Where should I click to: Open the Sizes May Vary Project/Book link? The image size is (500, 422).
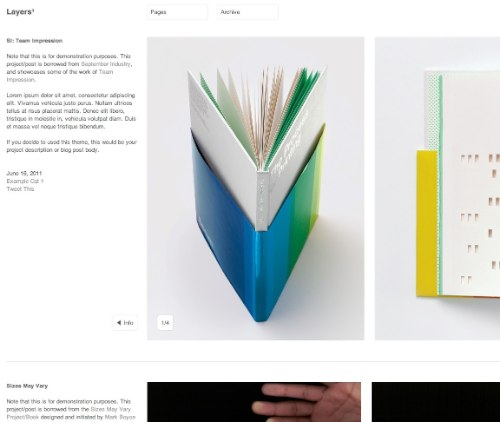69,413
